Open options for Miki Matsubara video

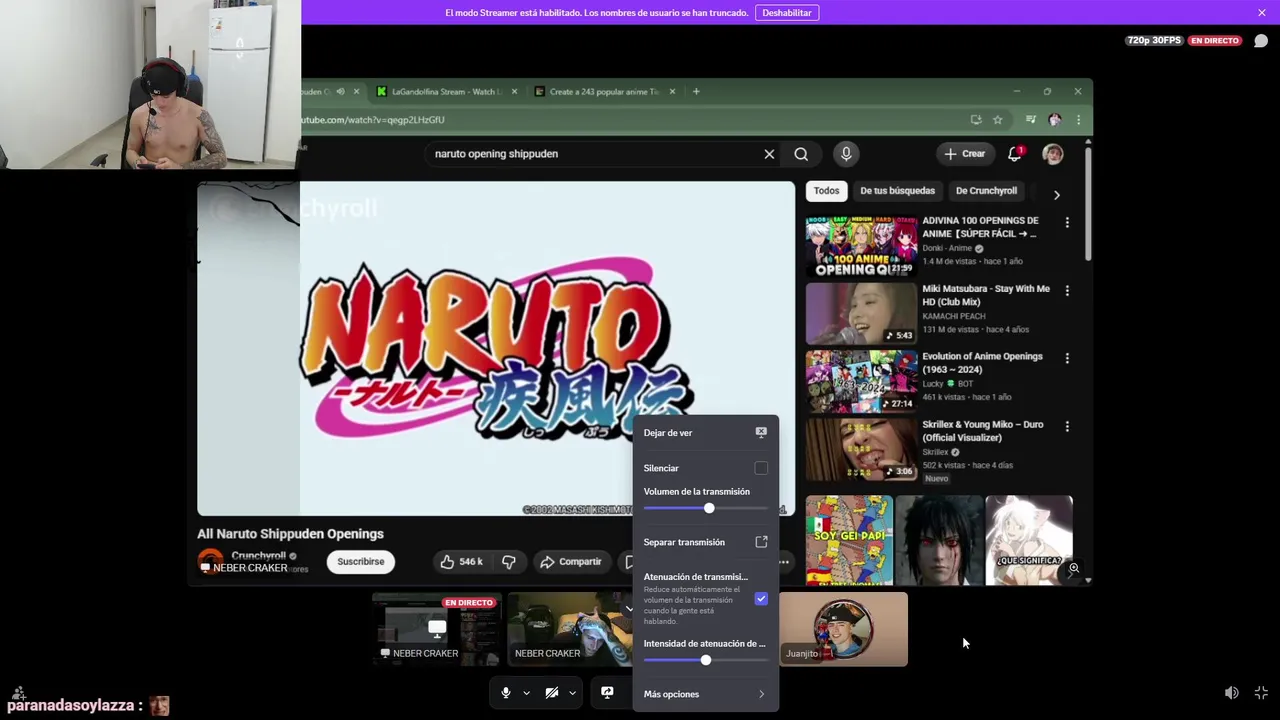(x=1067, y=291)
